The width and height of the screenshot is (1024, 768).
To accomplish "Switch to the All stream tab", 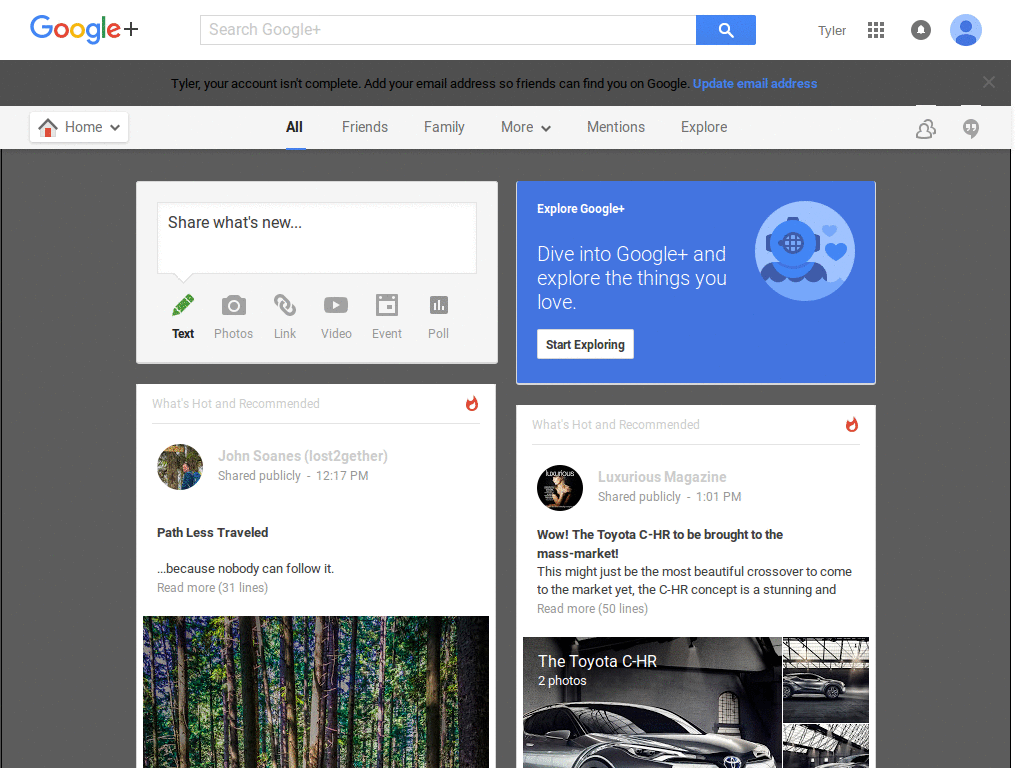I will (x=295, y=127).
